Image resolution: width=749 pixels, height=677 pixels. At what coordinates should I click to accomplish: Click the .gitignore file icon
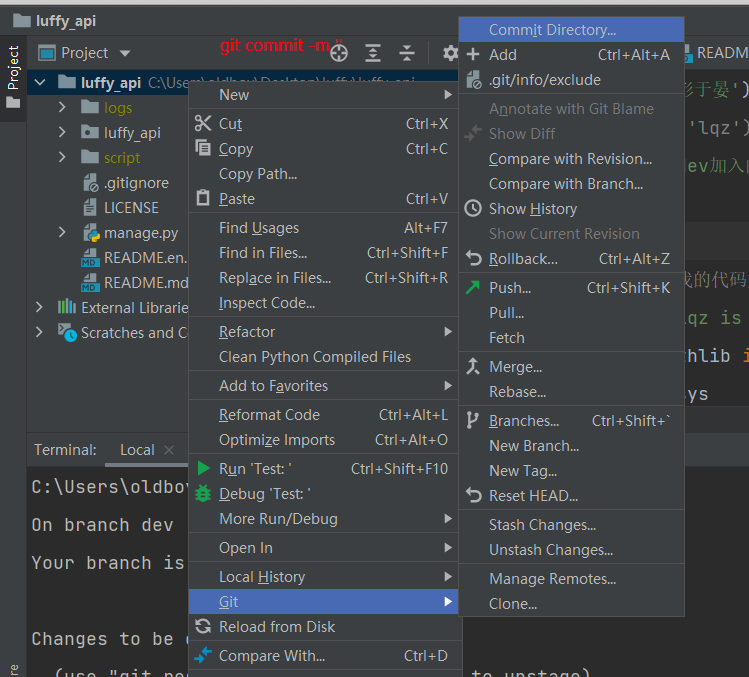(x=91, y=183)
